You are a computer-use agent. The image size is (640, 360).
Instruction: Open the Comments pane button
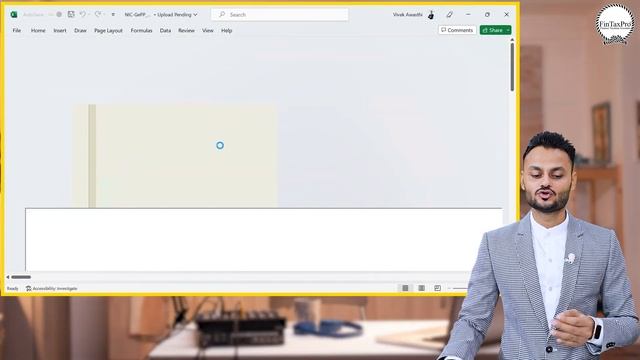pos(457,30)
